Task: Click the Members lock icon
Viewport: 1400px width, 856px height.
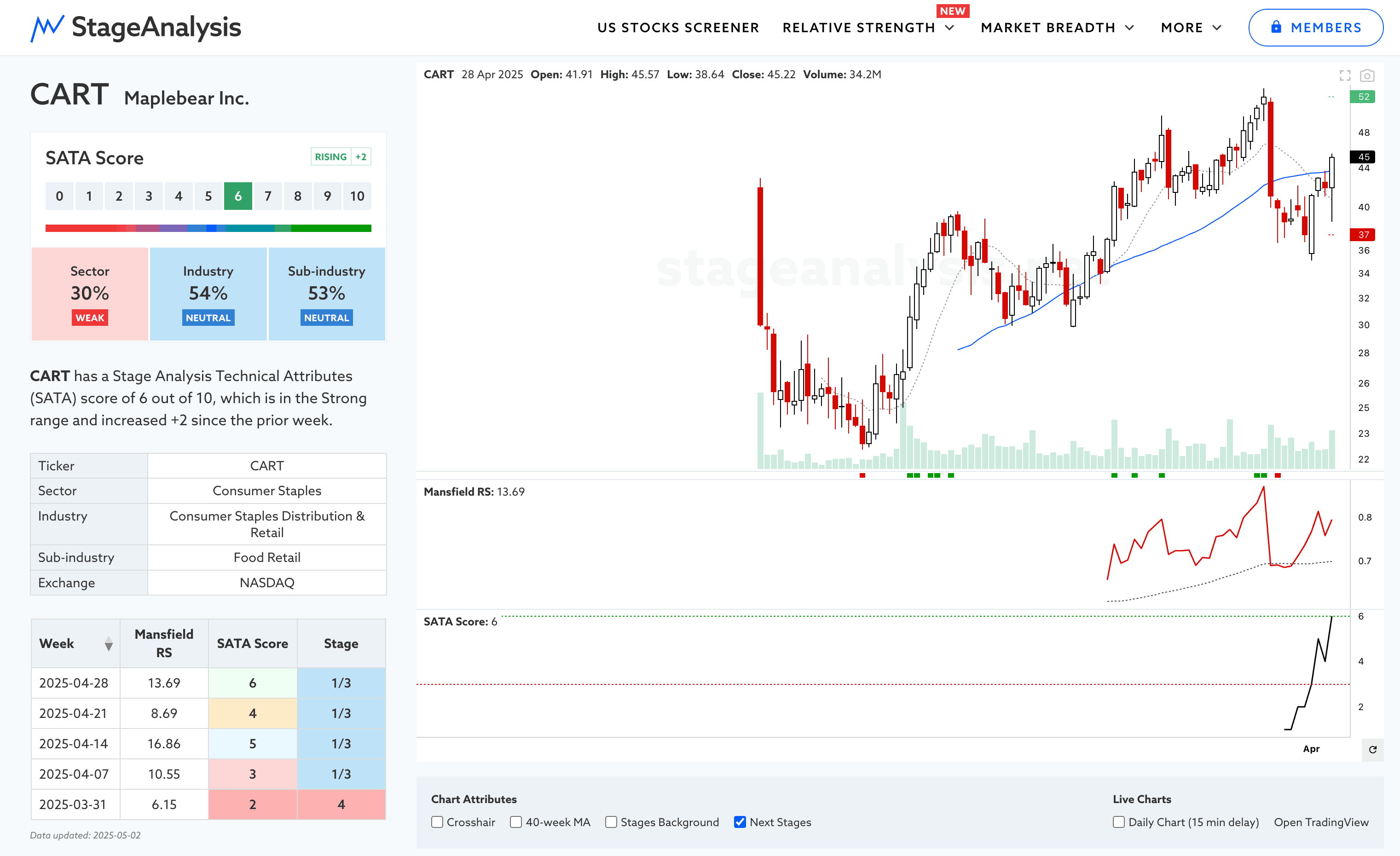Action: pyautogui.click(x=1276, y=27)
